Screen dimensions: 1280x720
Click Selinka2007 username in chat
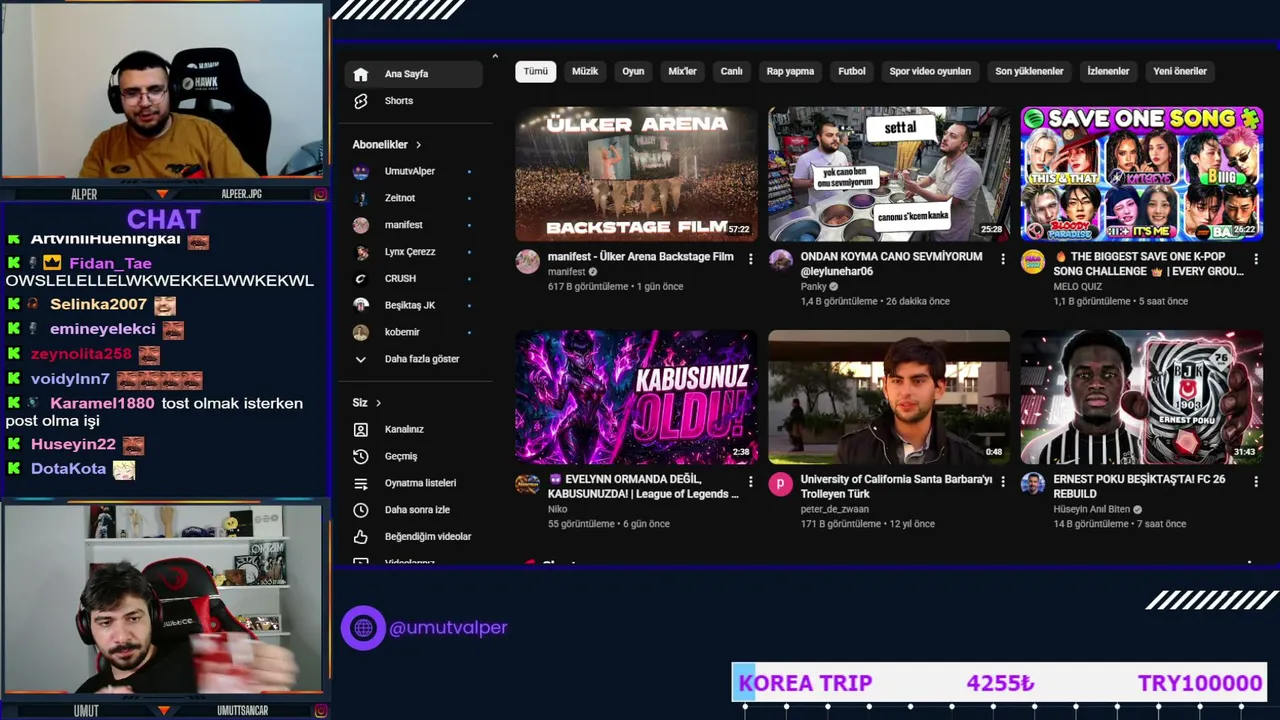98,304
